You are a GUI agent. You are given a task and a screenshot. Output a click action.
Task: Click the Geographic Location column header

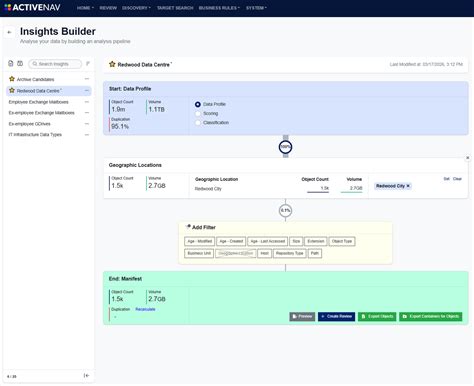(x=216, y=179)
